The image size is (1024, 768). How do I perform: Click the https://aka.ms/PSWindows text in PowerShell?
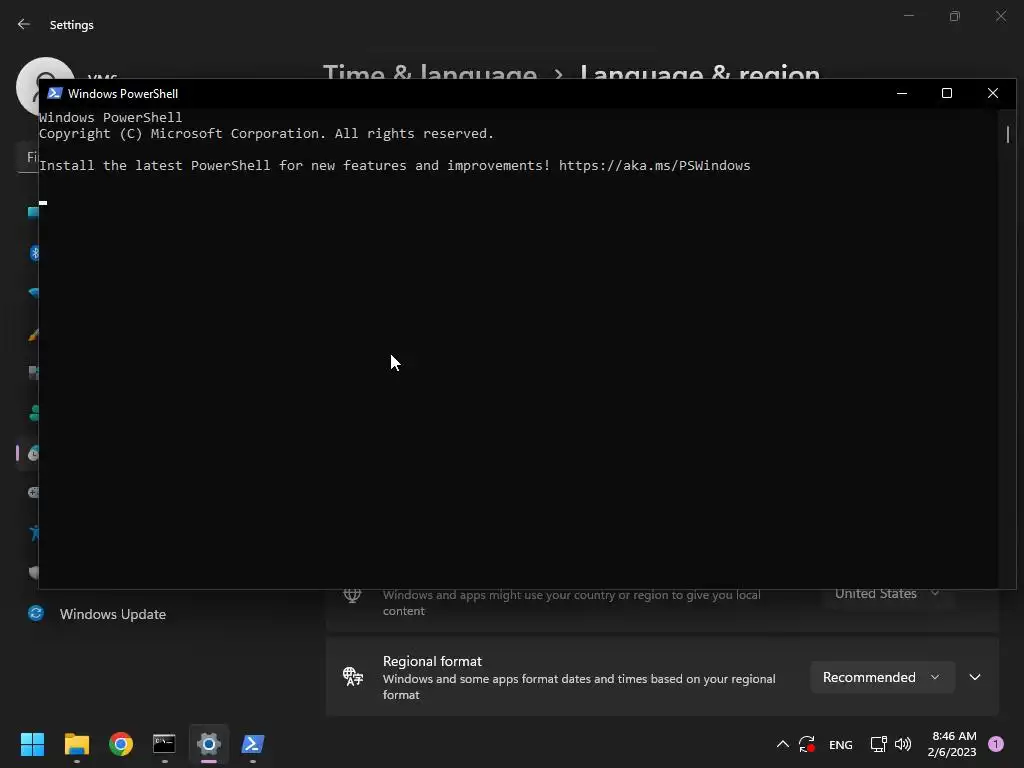[654, 165]
